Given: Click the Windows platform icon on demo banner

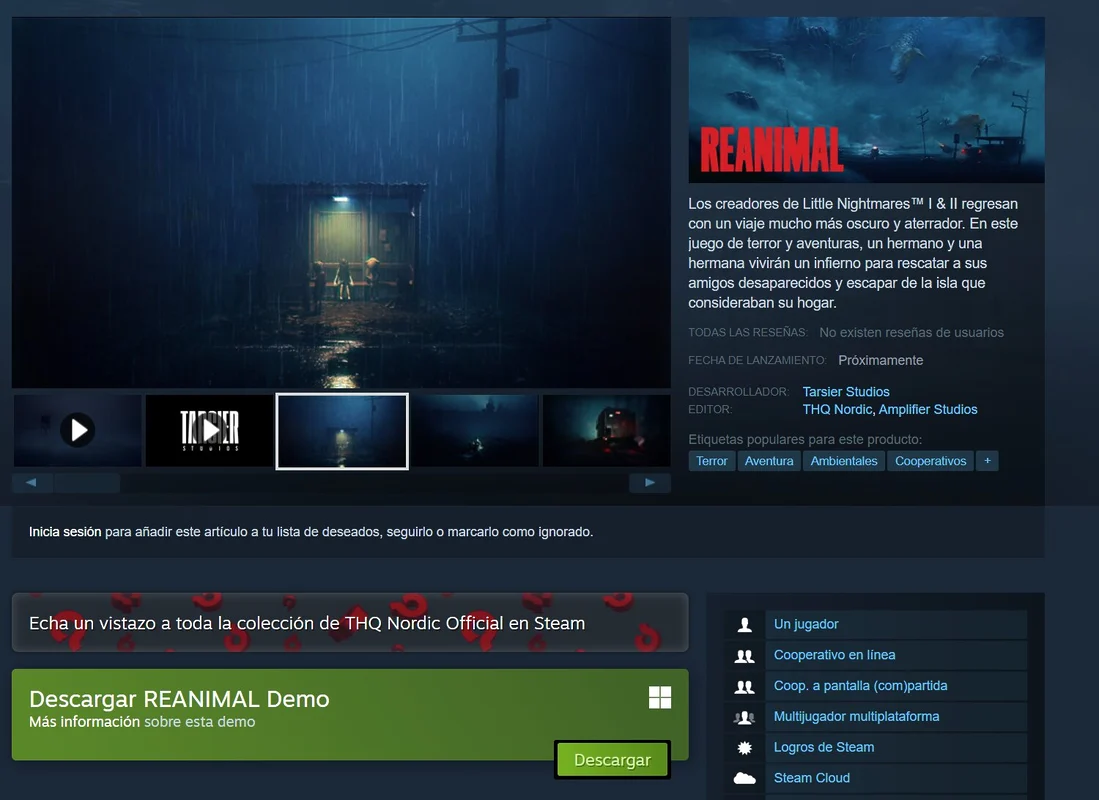Looking at the screenshot, I should (660, 698).
